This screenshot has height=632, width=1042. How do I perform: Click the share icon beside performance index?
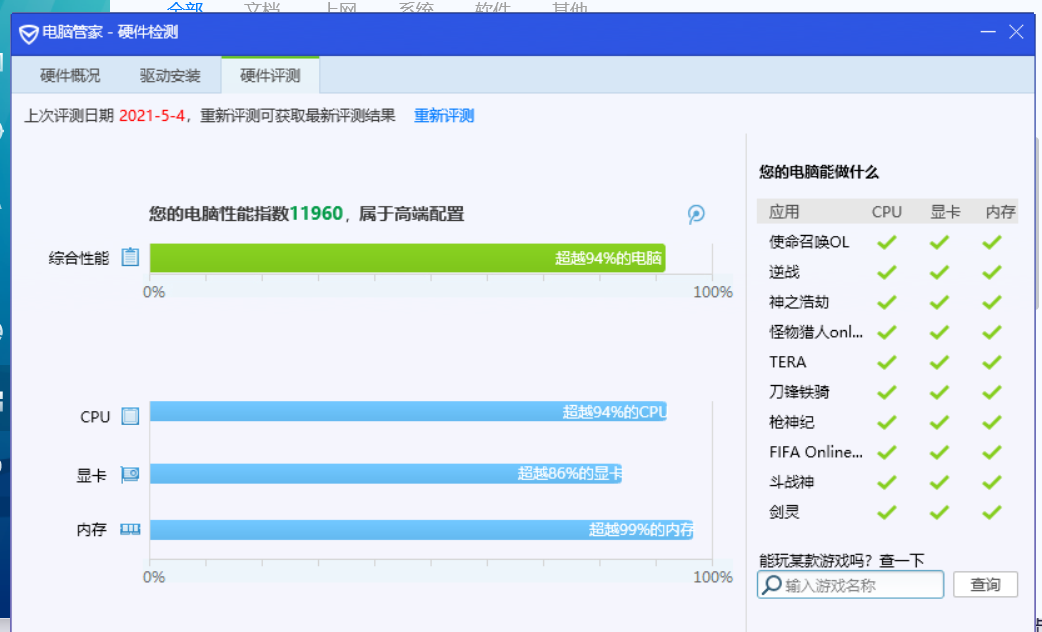coord(696,214)
